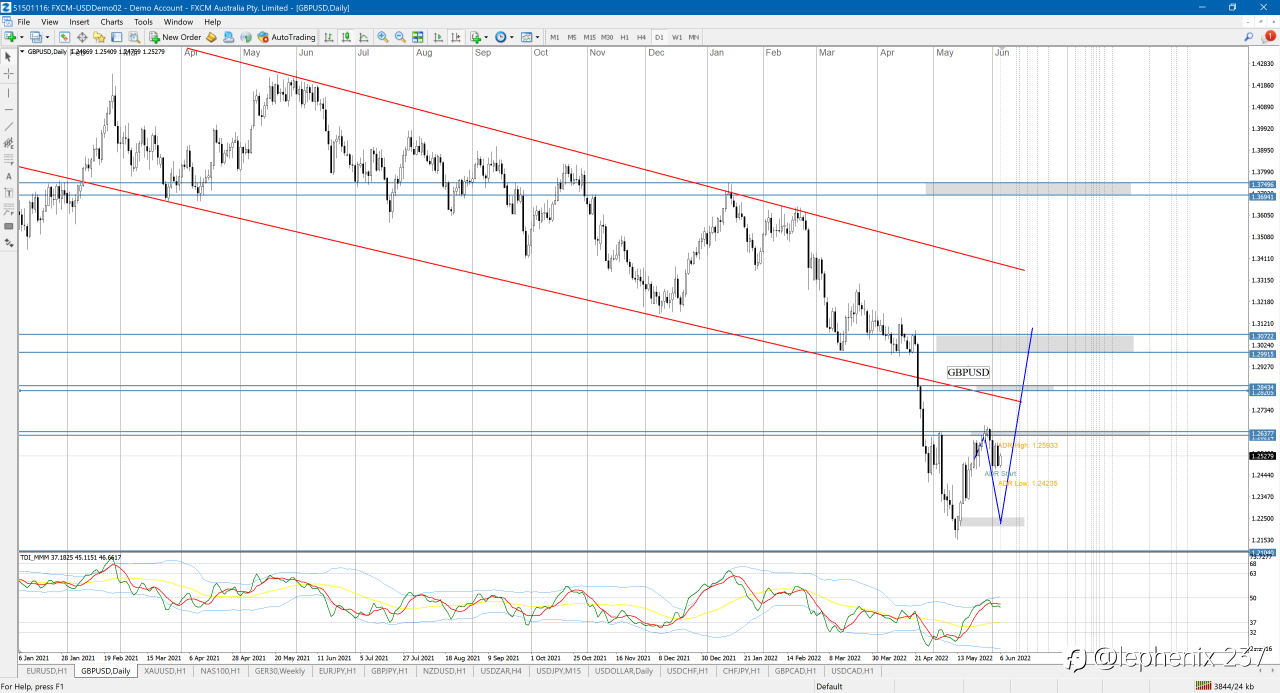
Task: Click the zoom out magnifier icon
Action: (x=400, y=37)
